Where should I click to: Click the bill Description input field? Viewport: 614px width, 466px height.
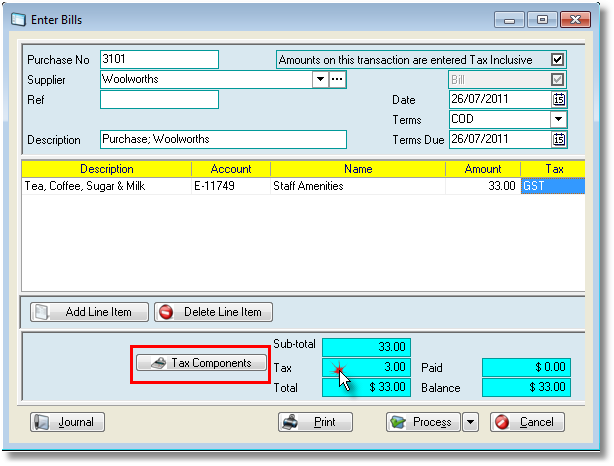click(x=223, y=139)
